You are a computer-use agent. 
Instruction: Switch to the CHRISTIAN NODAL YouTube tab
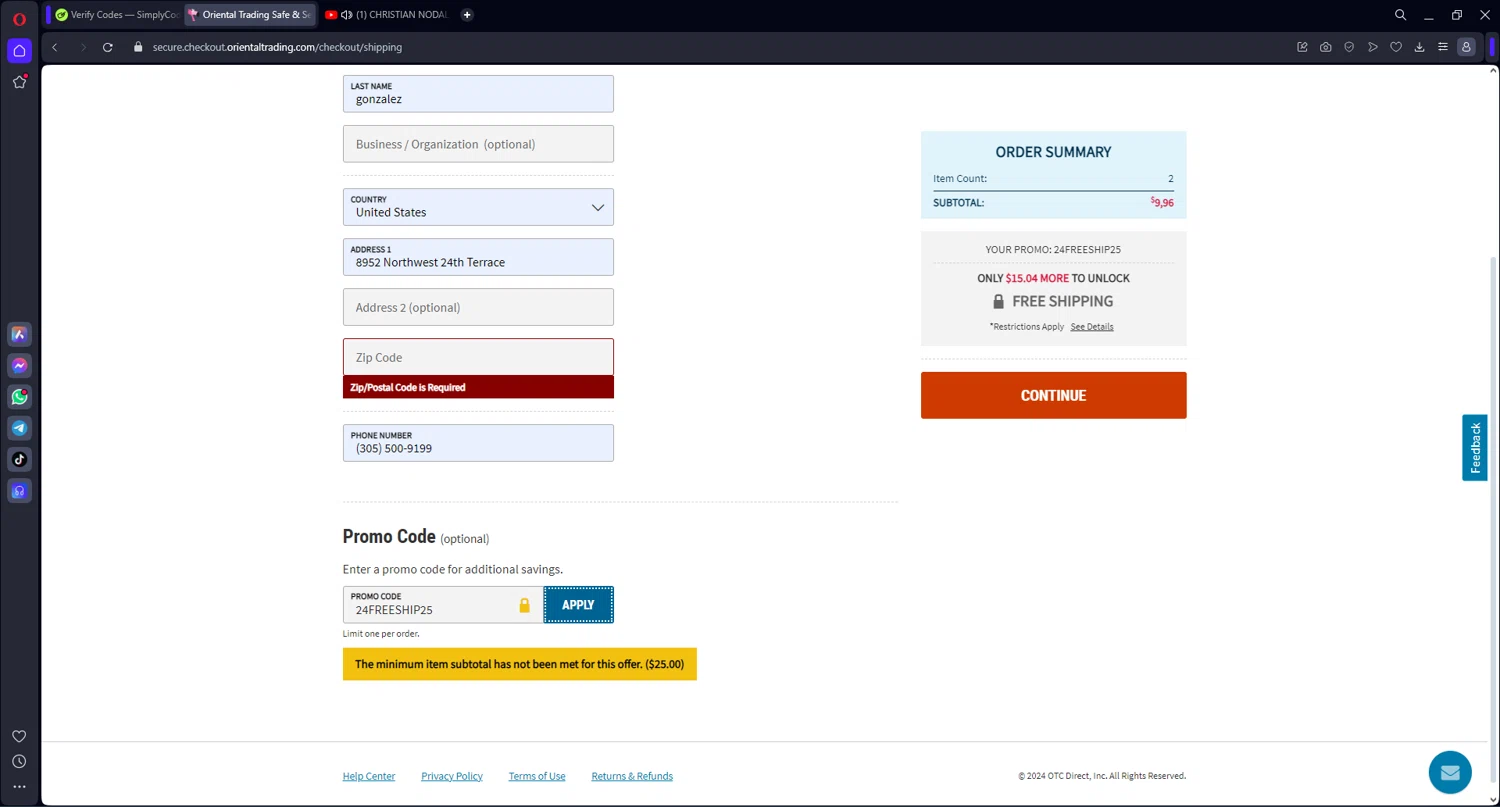pos(387,15)
